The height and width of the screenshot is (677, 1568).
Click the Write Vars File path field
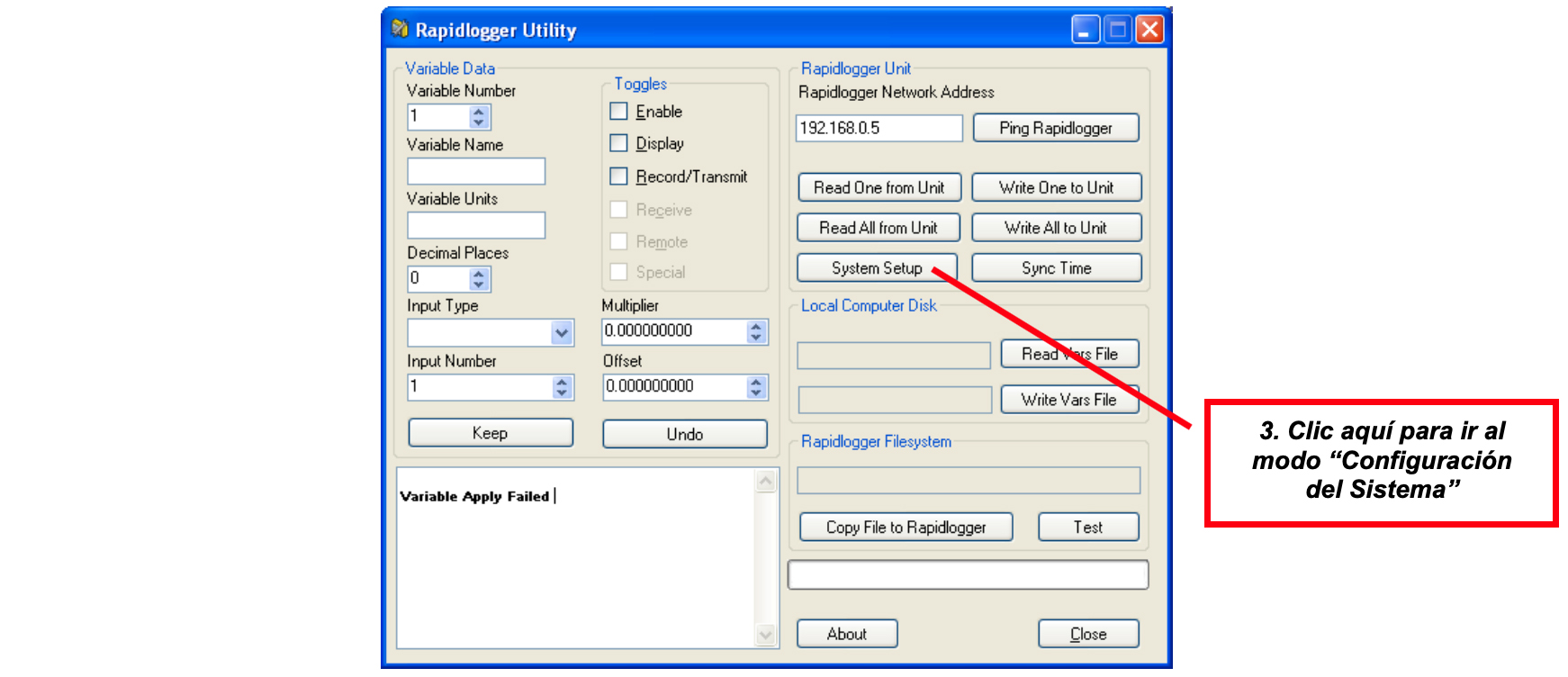pyautogui.click(x=895, y=400)
